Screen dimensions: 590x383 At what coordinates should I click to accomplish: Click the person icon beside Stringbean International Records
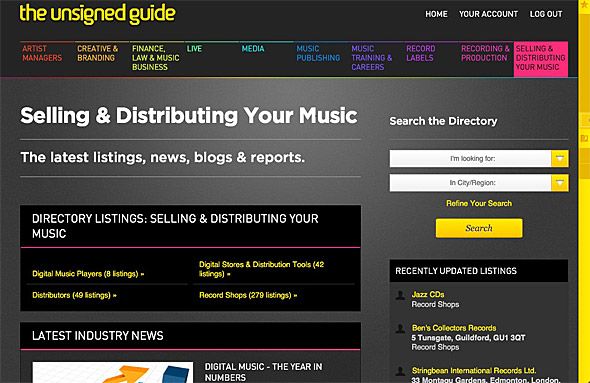[400, 371]
